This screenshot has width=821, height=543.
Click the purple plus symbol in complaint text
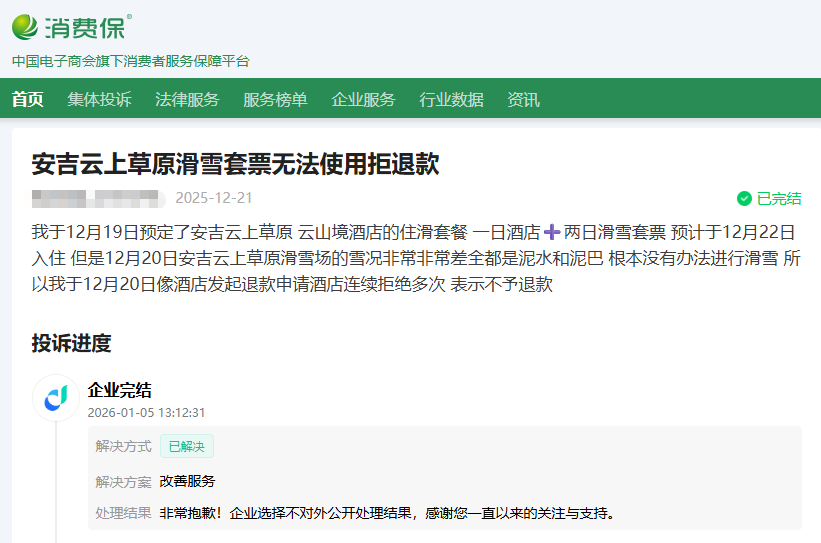(x=550, y=232)
